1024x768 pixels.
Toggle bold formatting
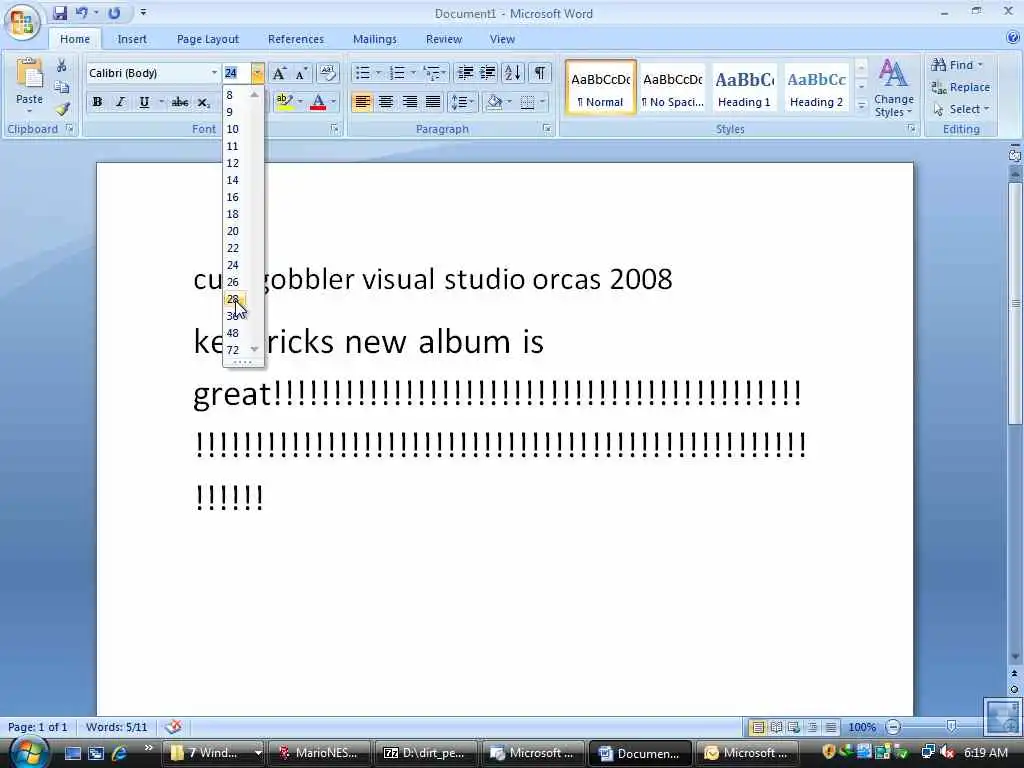tap(97, 103)
